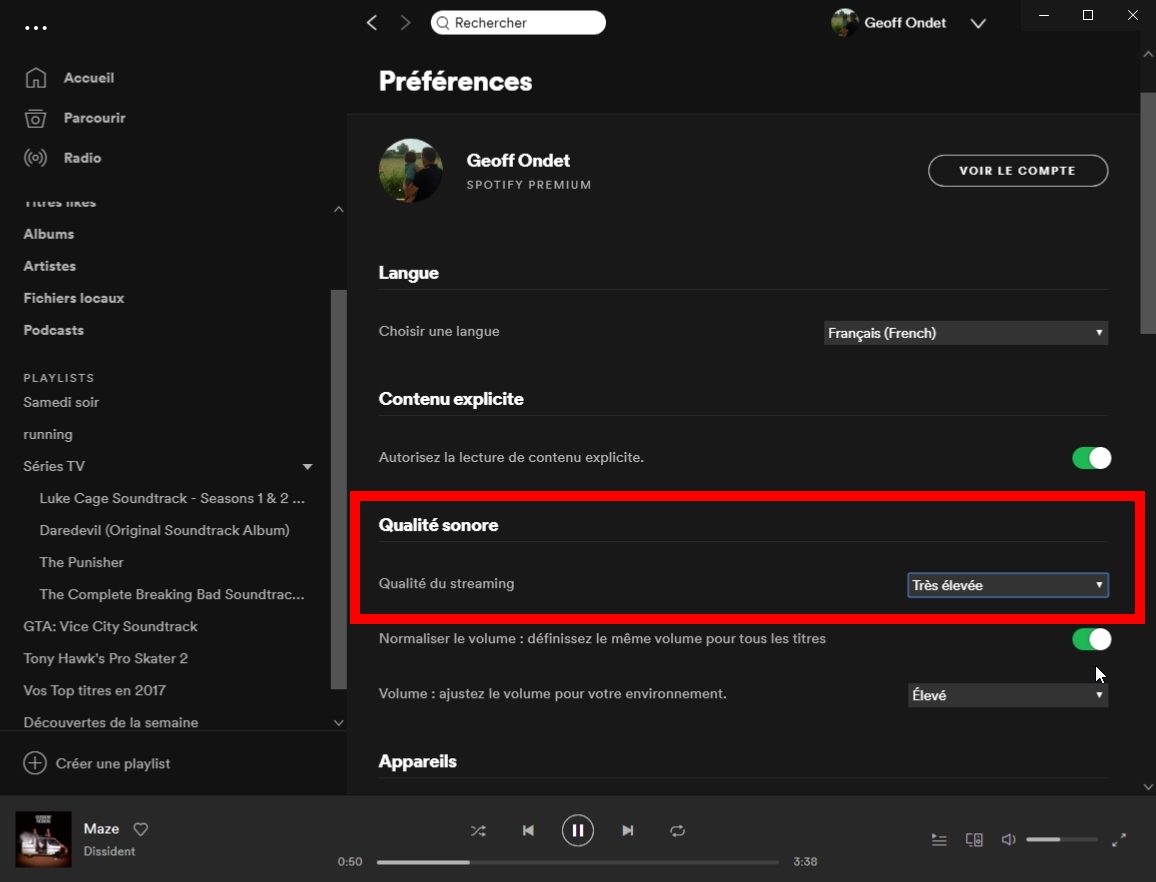This screenshot has height=882, width=1156.
Task: Click the Rechercher search field
Action: [518, 23]
